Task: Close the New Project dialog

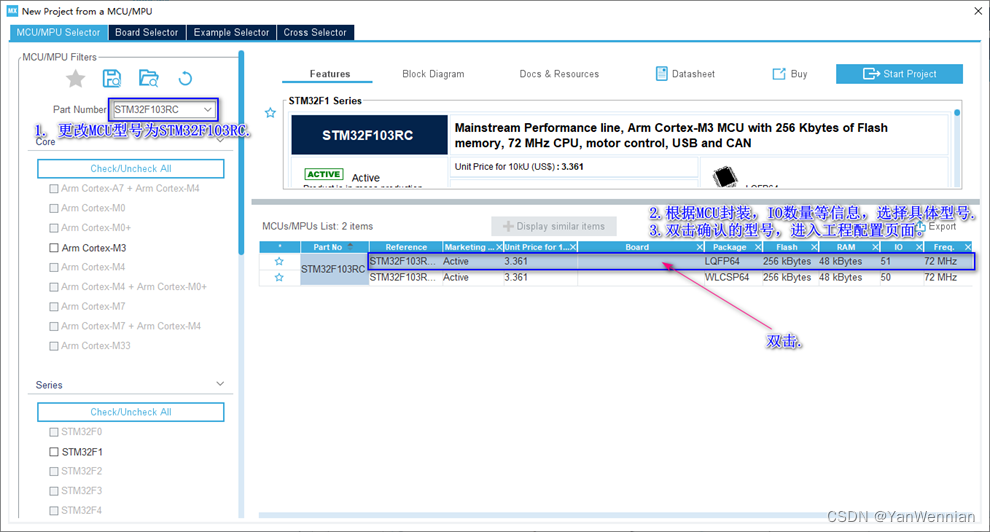Action: 978,11
